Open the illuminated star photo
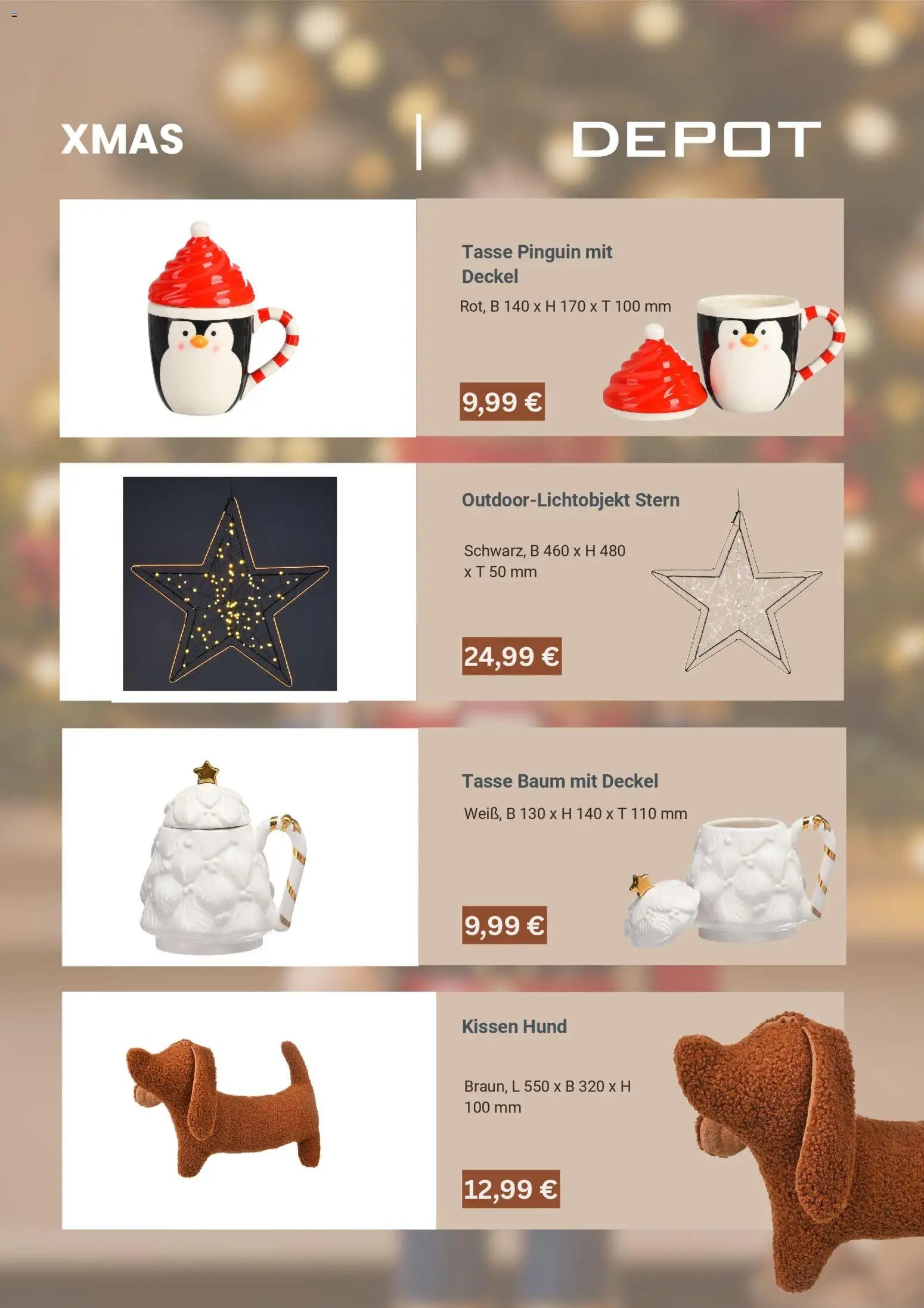Viewport: 924px width, 1308px height. [x=230, y=583]
